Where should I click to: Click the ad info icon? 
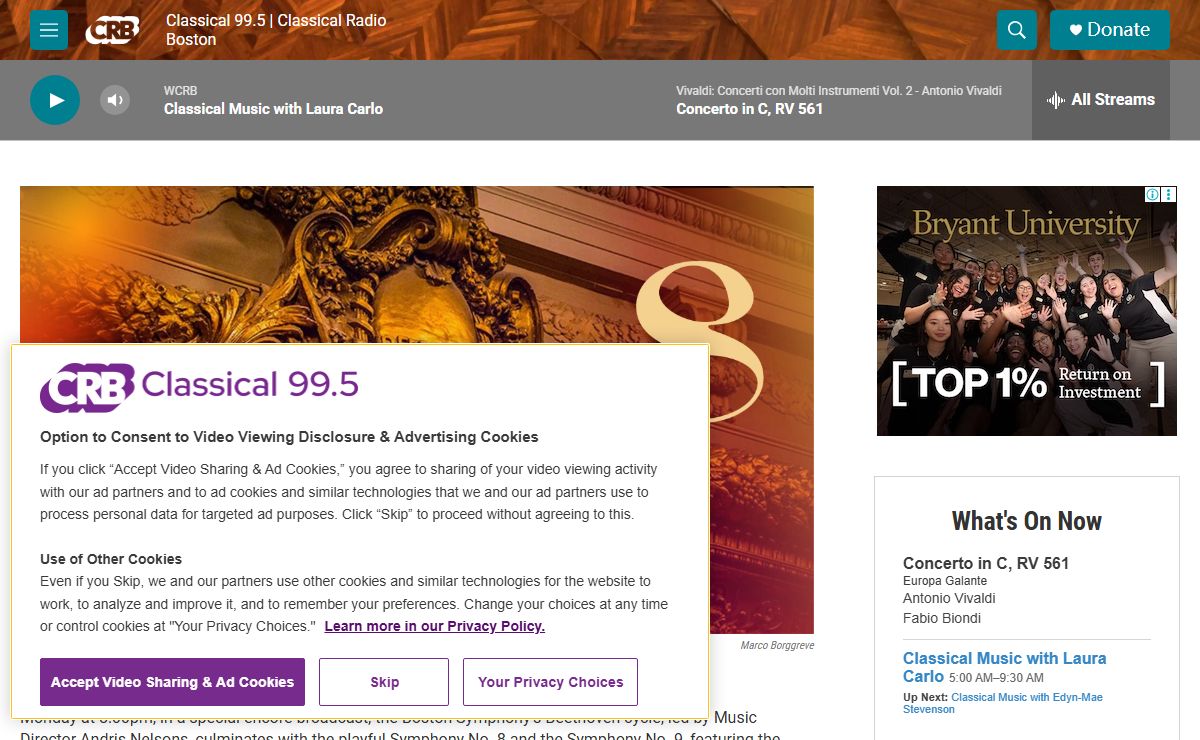1152,194
